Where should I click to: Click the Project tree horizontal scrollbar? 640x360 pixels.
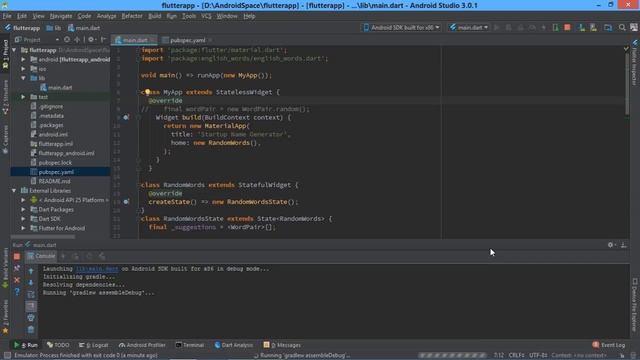pyautogui.click(x=43, y=236)
